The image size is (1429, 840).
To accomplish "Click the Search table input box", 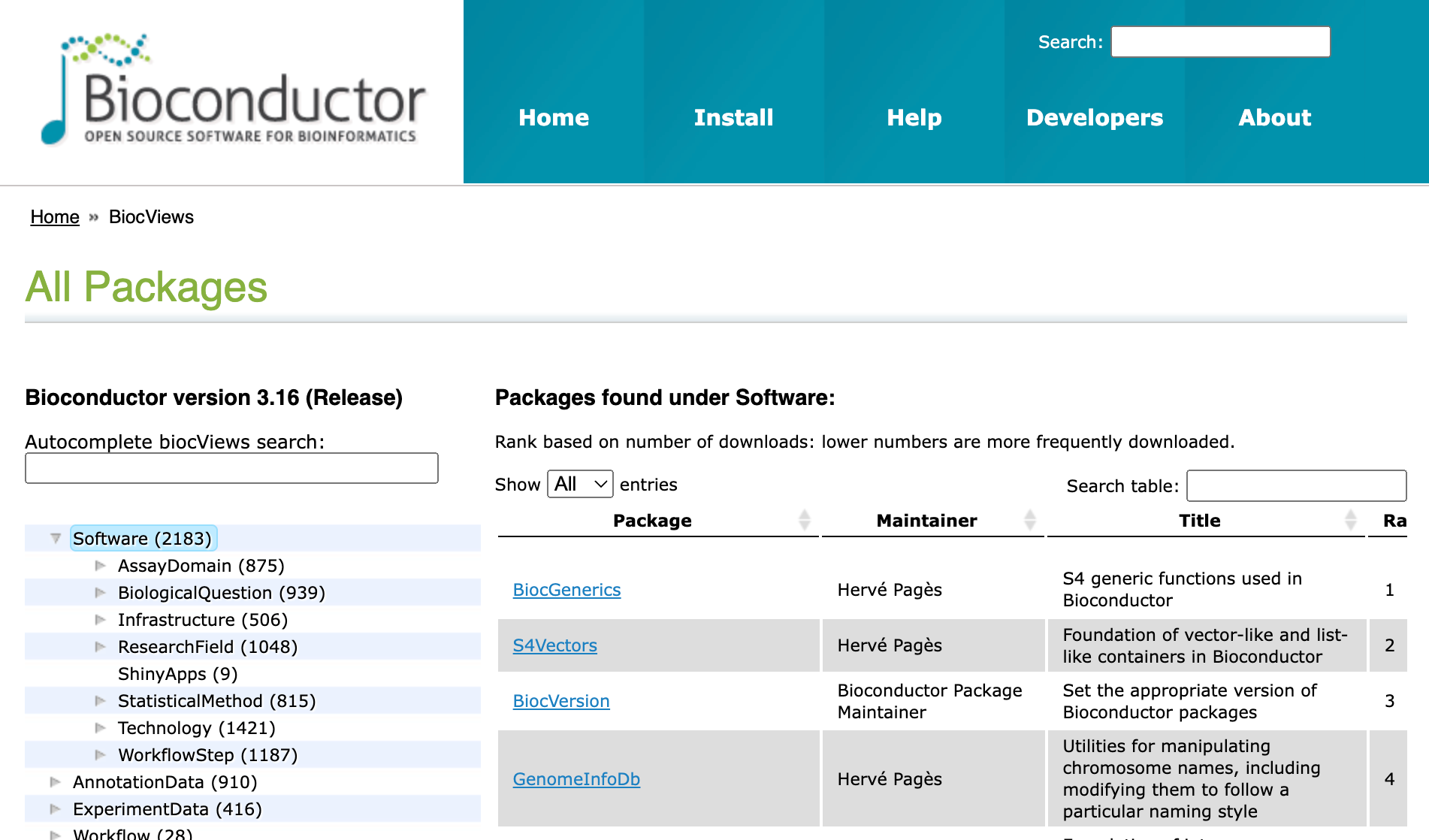I will (x=1296, y=486).
